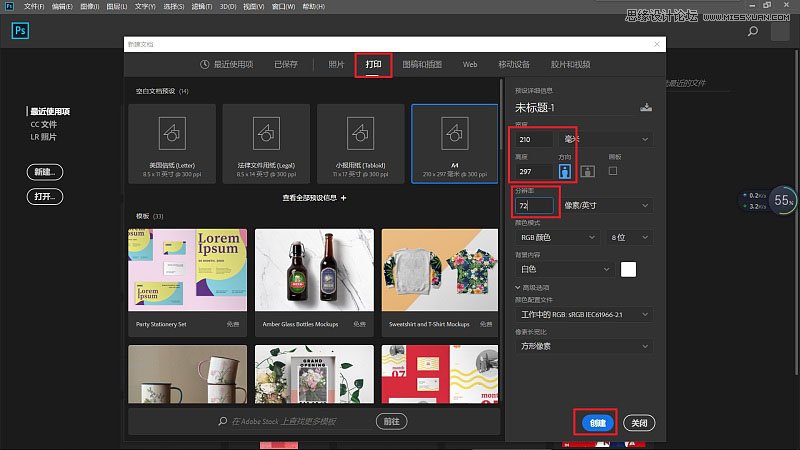
Task: Open the 像素/英寸 resolution unit dropdown
Action: [606, 206]
